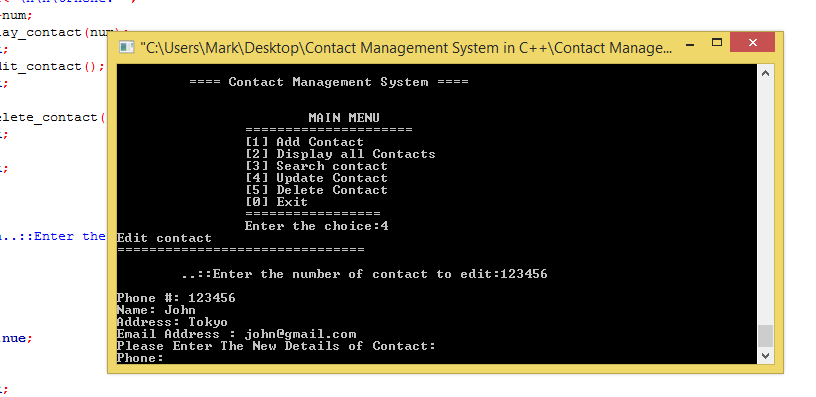Click the vertical scrollbar thumb
The width and height of the screenshot is (816, 397).
coord(765,336)
